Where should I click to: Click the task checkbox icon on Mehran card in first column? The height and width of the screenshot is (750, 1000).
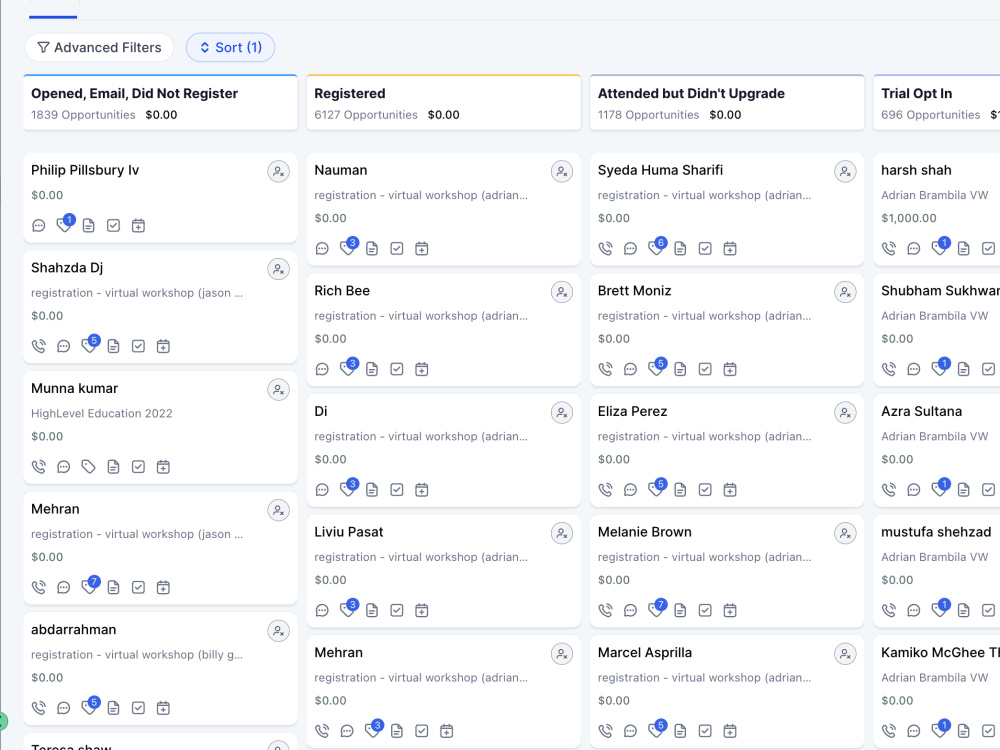pyautogui.click(x=138, y=587)
